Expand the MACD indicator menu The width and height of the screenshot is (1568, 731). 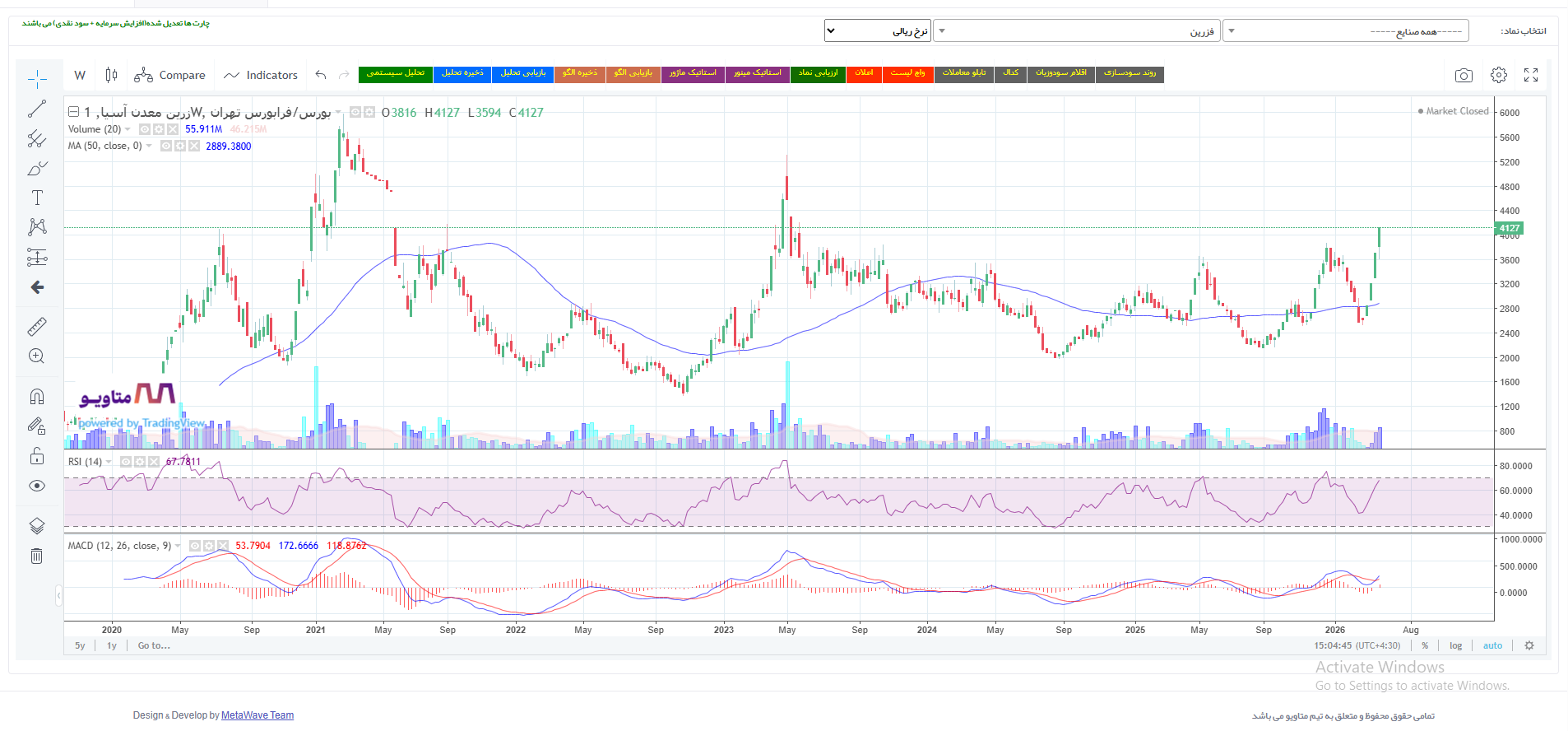[x=178, y=546]
